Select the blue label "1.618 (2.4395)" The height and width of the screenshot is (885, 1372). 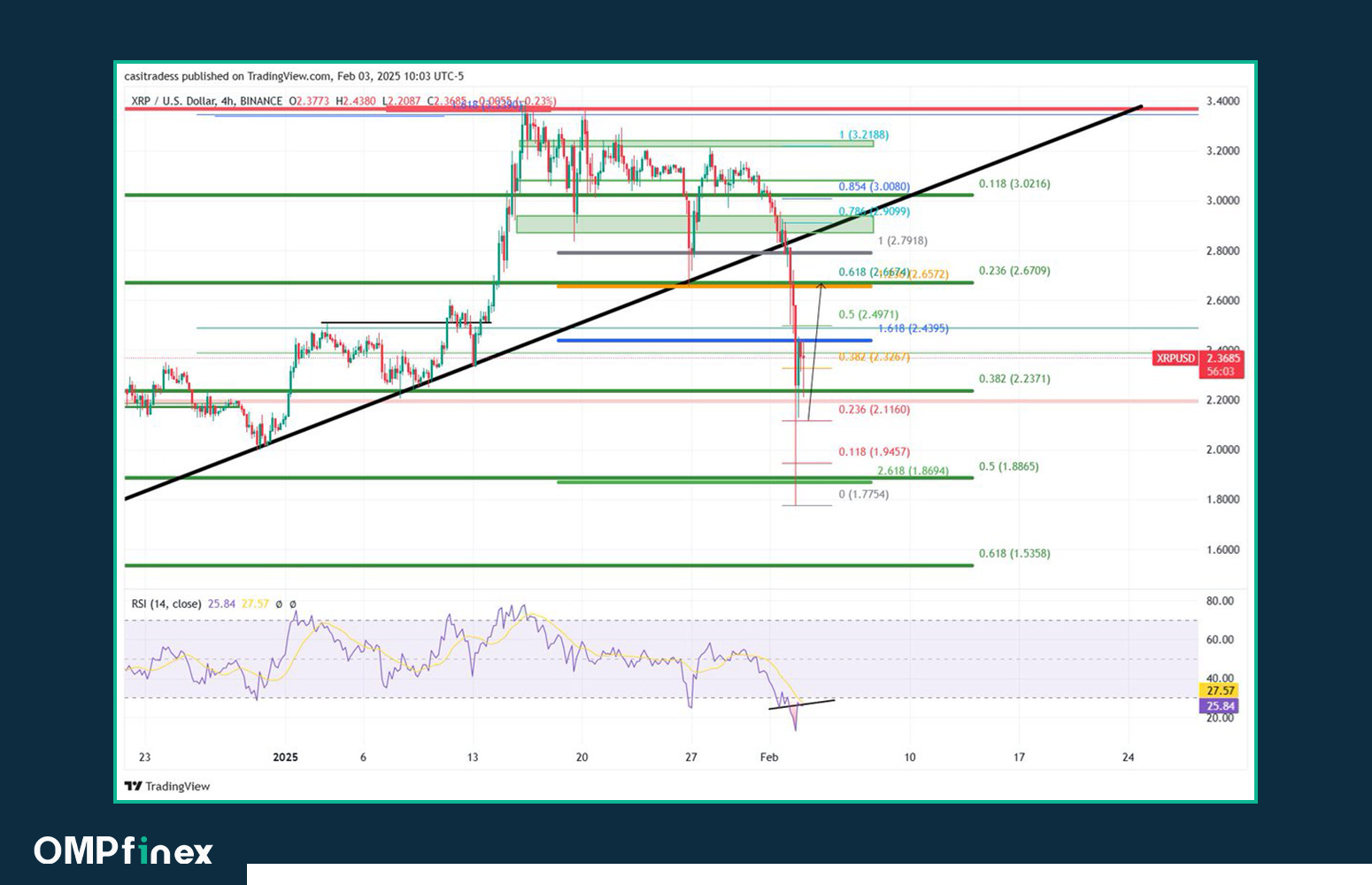(x=913, y=328)
